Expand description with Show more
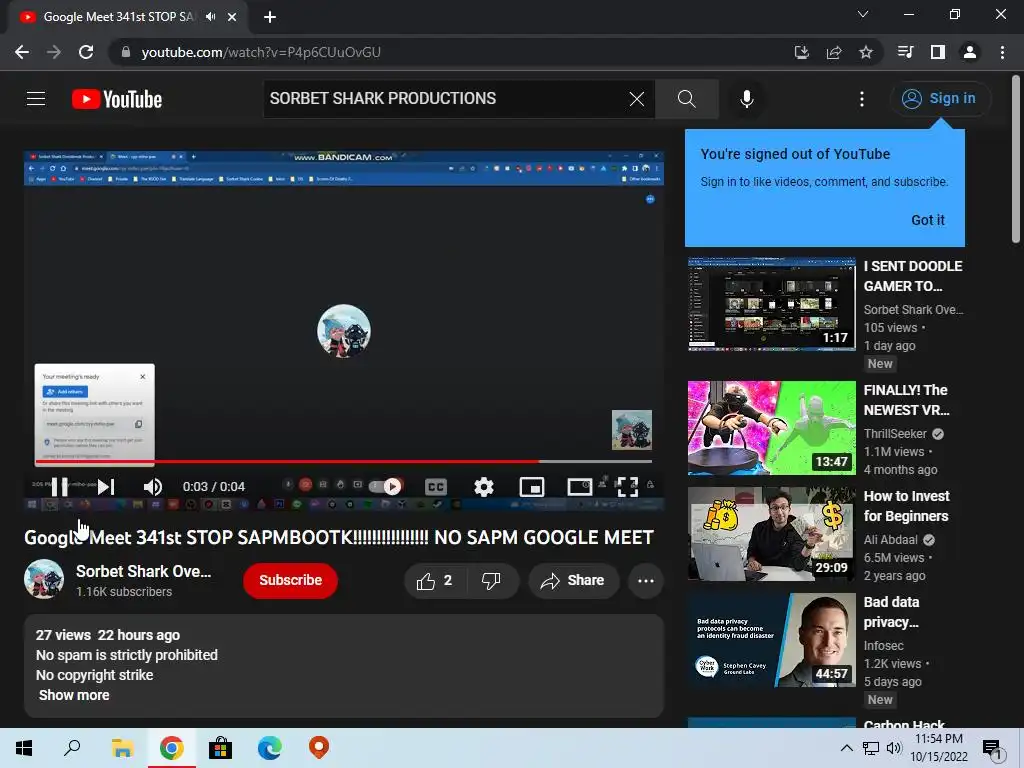The image size is (1024, 768). [x=74, y=695]
